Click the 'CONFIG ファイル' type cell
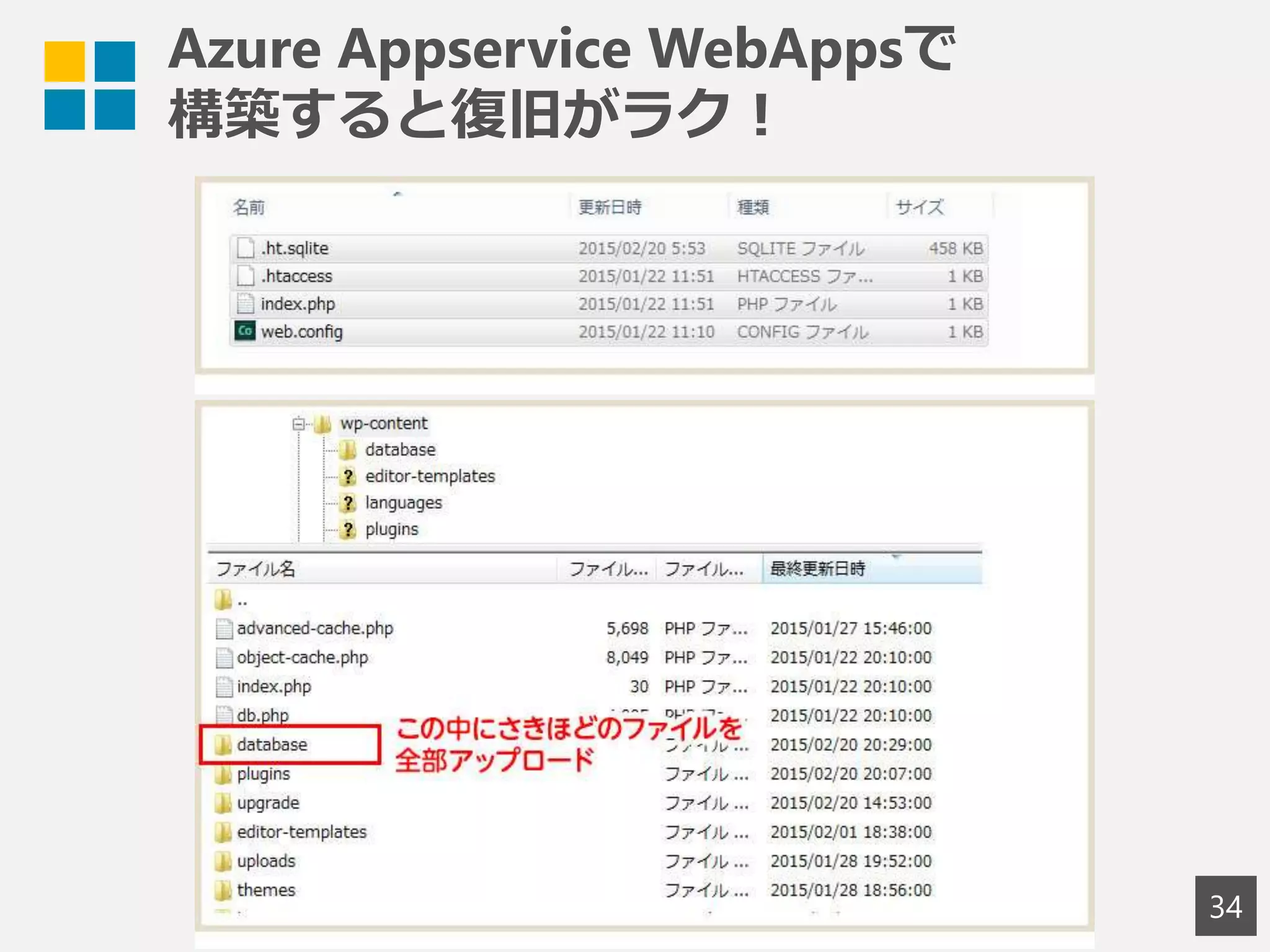Screen dimensions: 1270x952 pyautogui.click(x=802, y=332)
